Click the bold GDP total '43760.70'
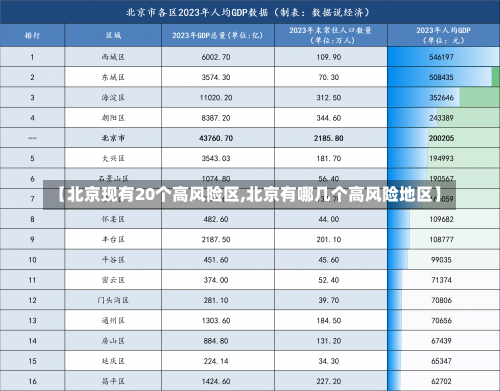The image size is (500, 391). (216, 138)
